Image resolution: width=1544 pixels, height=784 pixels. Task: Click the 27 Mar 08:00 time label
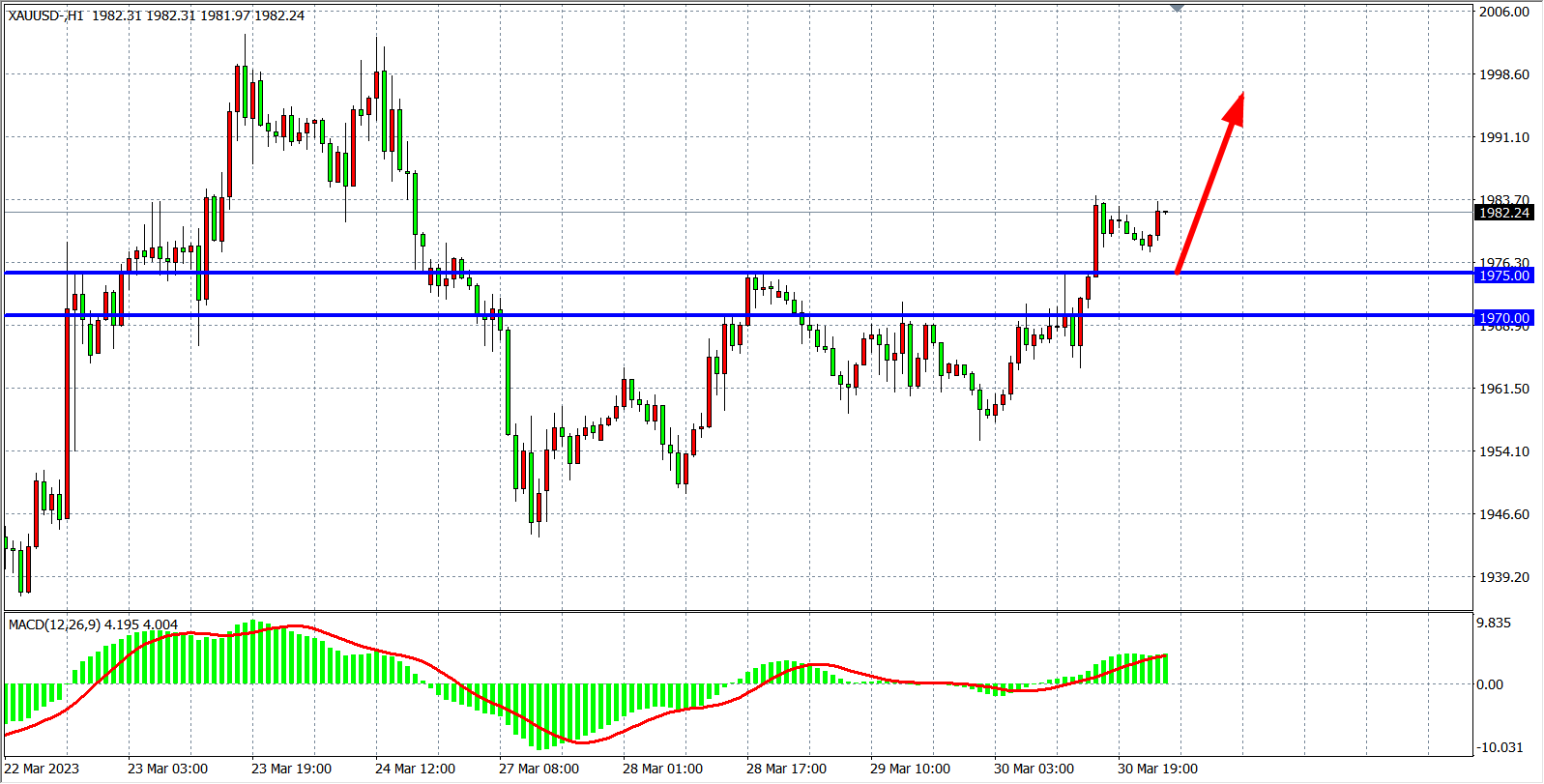pyautogui.click(x=539, y=769)
